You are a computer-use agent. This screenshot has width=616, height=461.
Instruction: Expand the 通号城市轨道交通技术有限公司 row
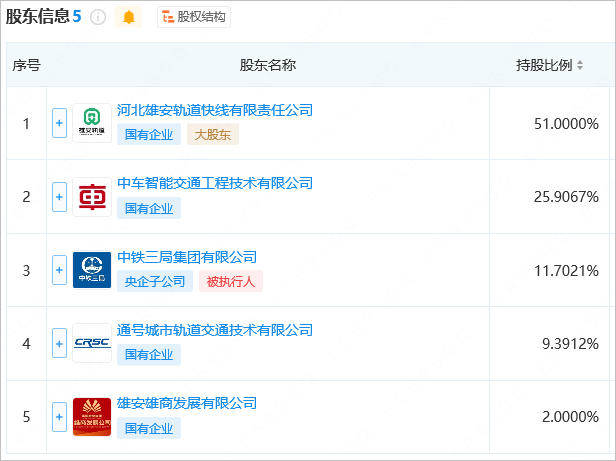tap(59, 343)
